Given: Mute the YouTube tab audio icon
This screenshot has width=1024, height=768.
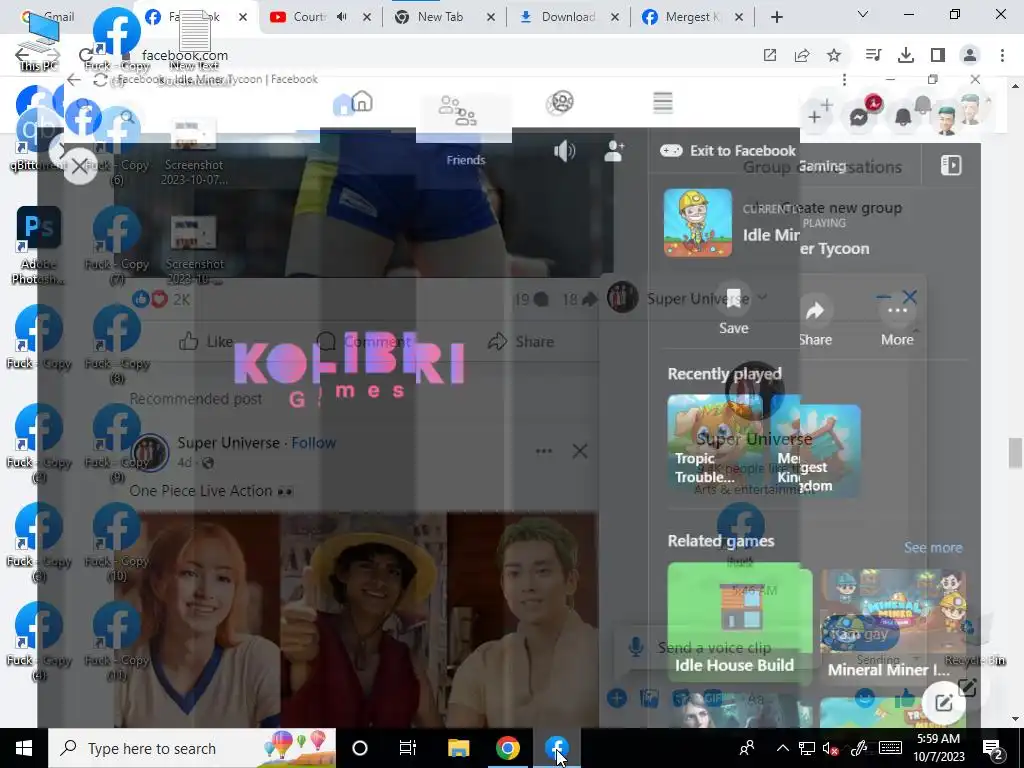Looking at the screenshot, I should point(342,17).
